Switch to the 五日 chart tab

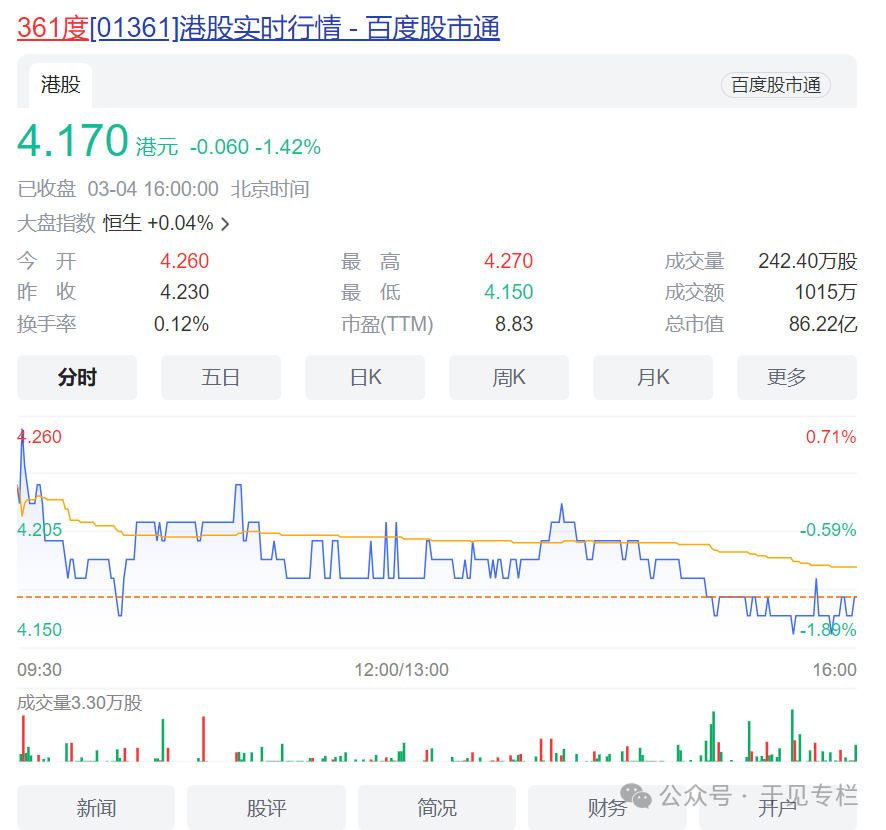[x=221, y=377]
